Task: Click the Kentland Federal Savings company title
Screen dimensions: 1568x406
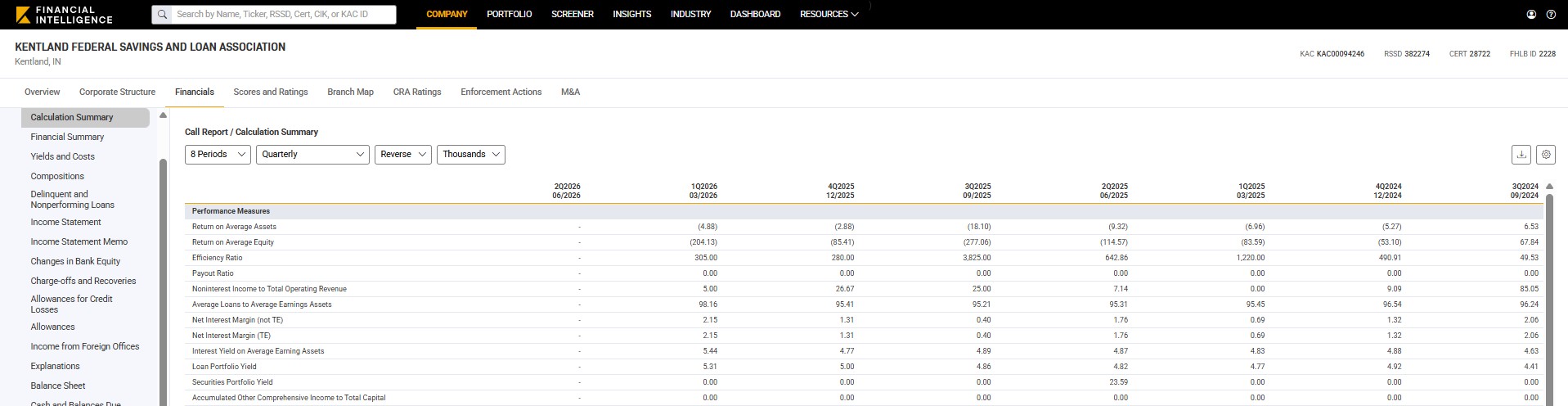Action: [x=150, y=47]
